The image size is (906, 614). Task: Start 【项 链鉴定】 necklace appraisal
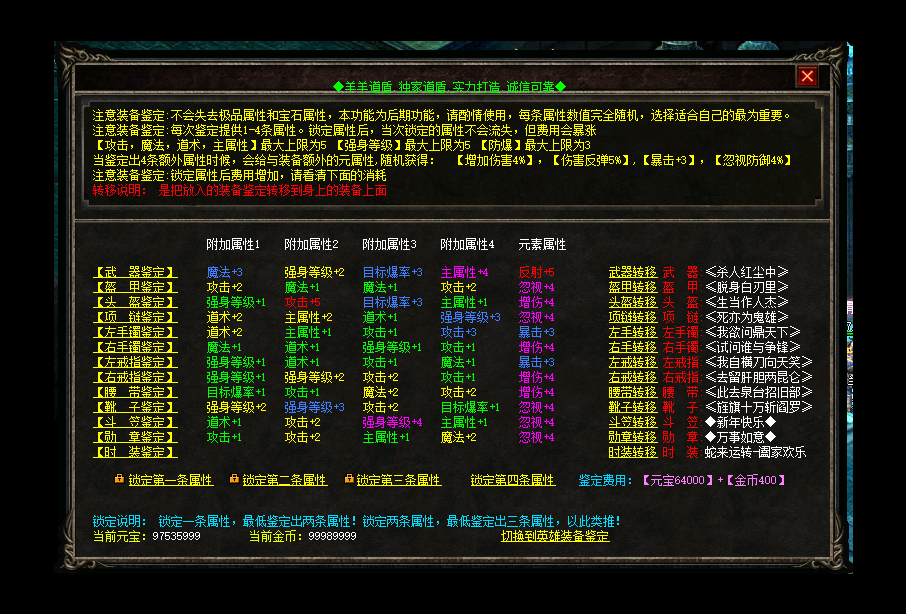coord(135,317)
